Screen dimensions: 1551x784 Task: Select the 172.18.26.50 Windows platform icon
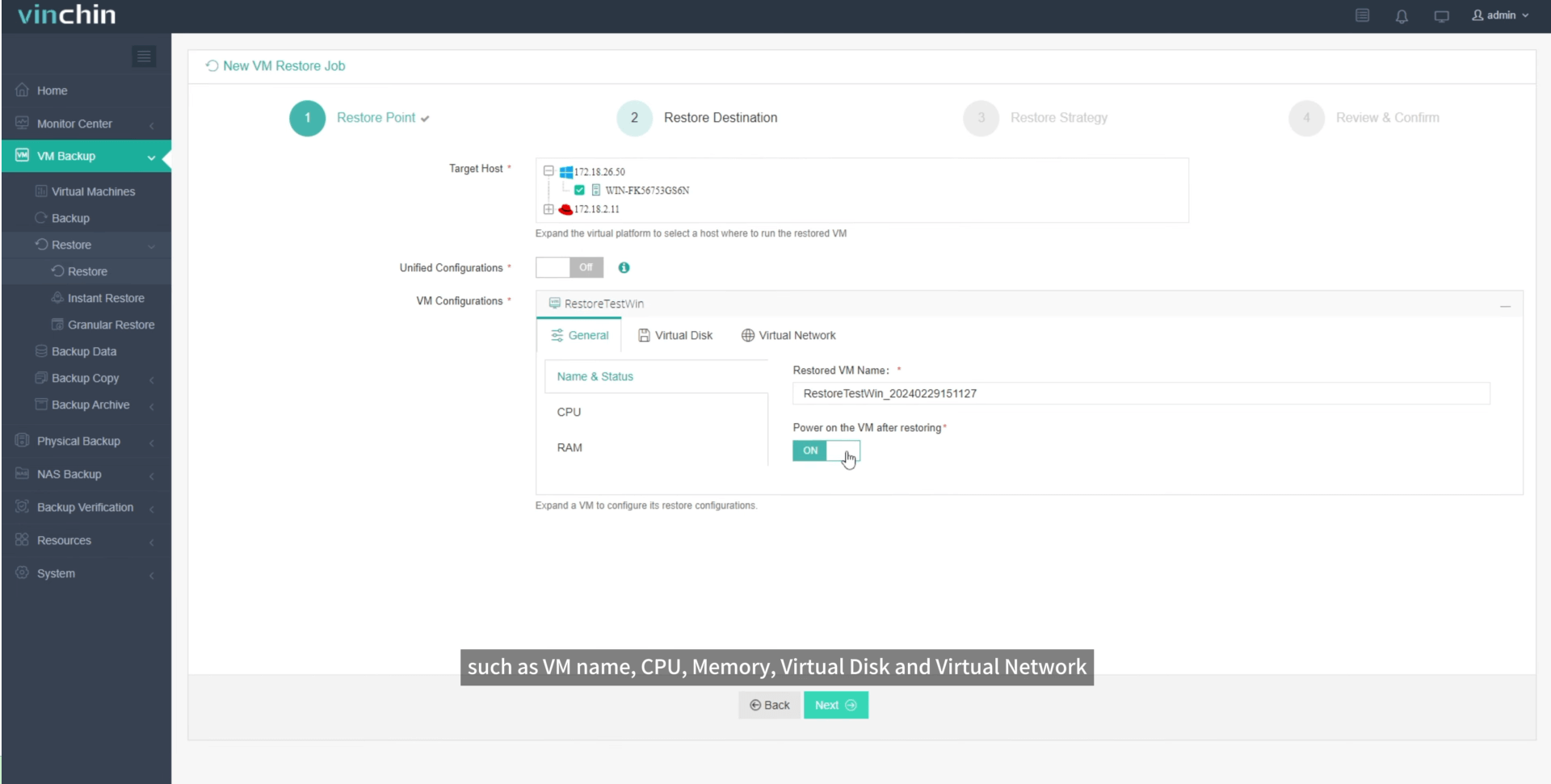click(565, 172)
